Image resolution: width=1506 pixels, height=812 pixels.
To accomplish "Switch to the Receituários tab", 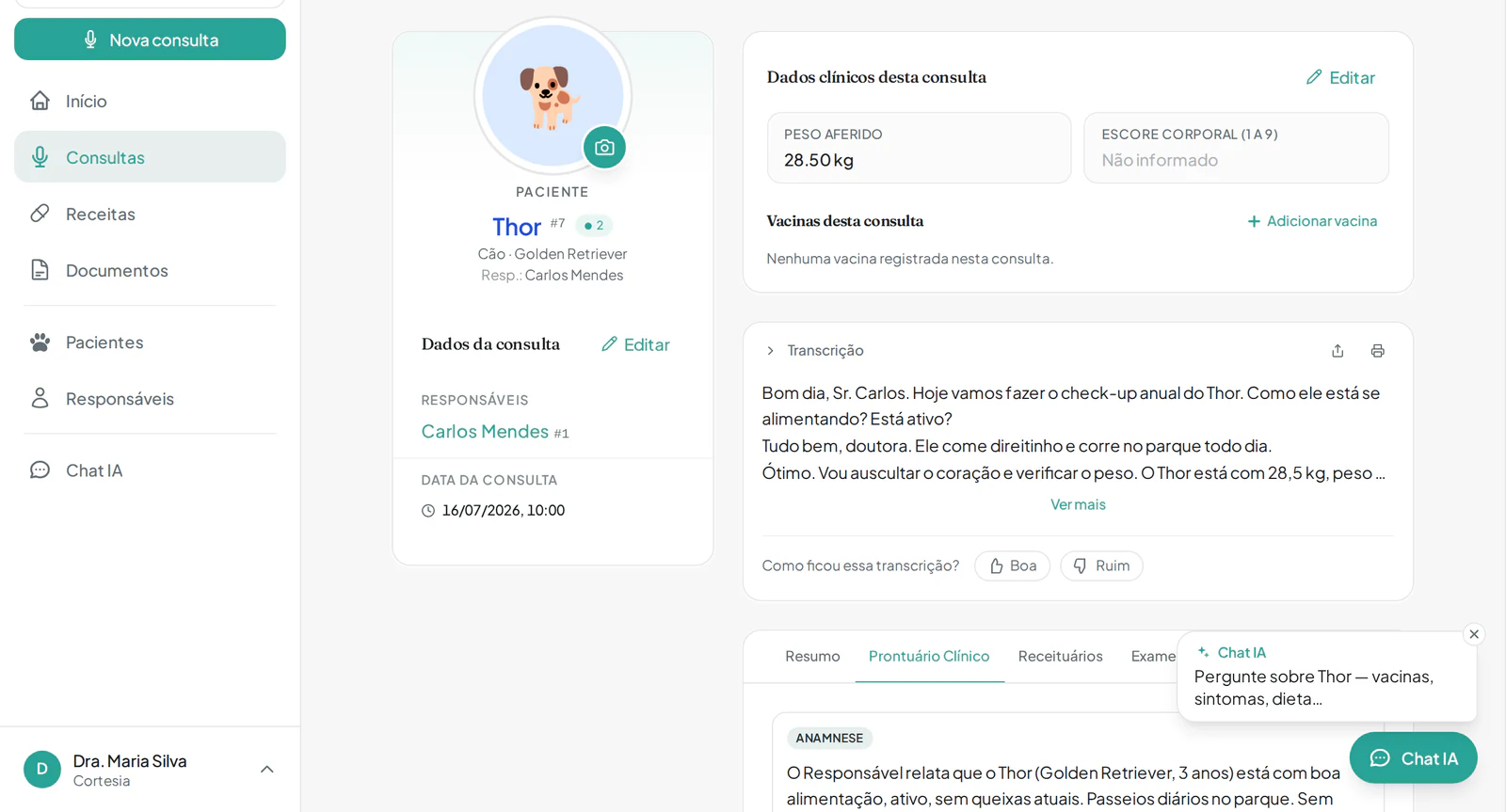I will pos(1061,656).
